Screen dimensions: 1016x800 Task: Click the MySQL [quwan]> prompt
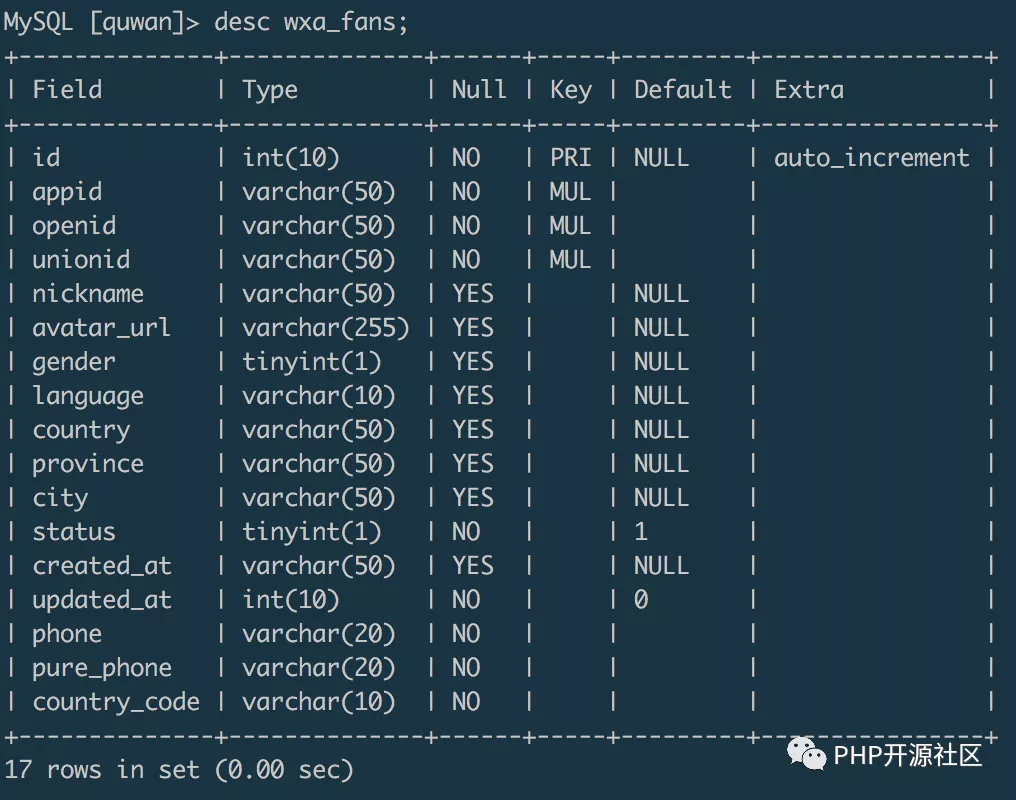(102, 23)
